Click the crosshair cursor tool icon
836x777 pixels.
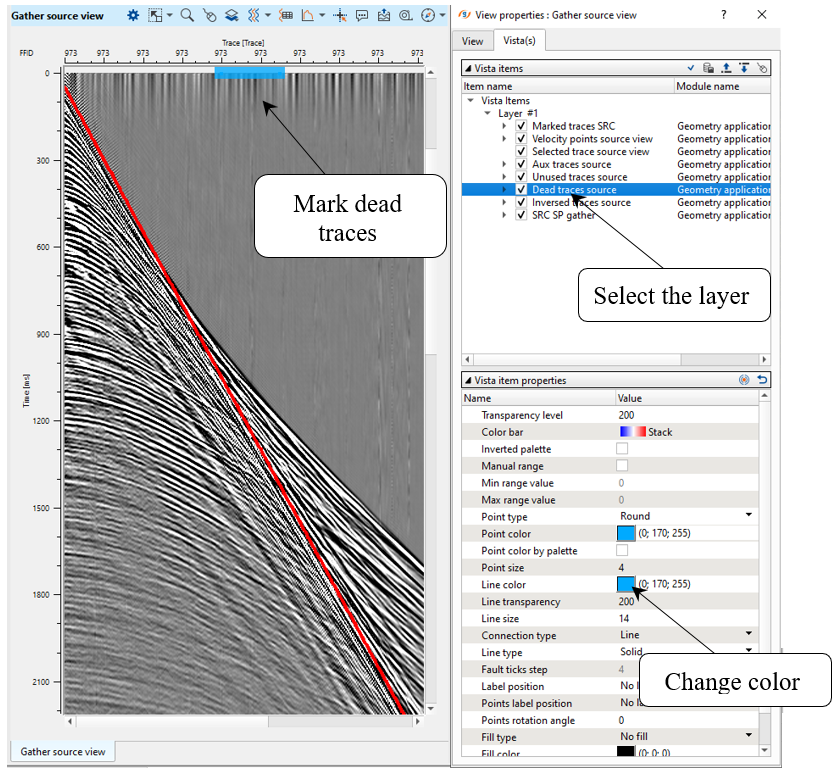[x=340, y=16]
